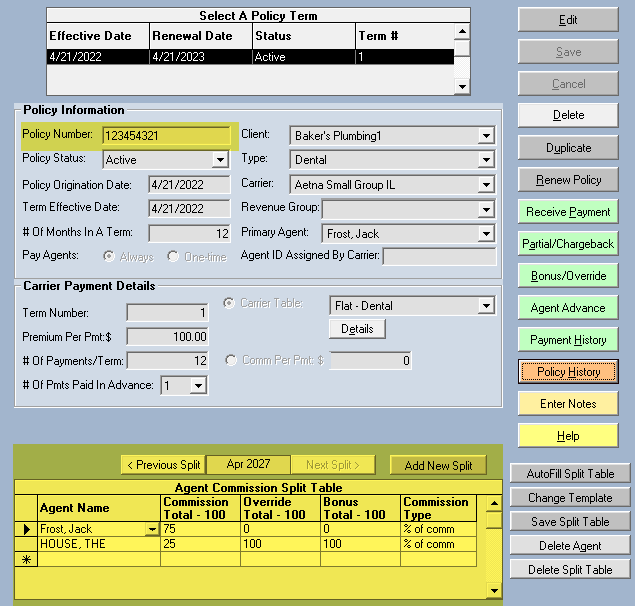Open Partial/Chargeback entry
635x606 pixels.
pyautogui.click(x=568, y=244)
